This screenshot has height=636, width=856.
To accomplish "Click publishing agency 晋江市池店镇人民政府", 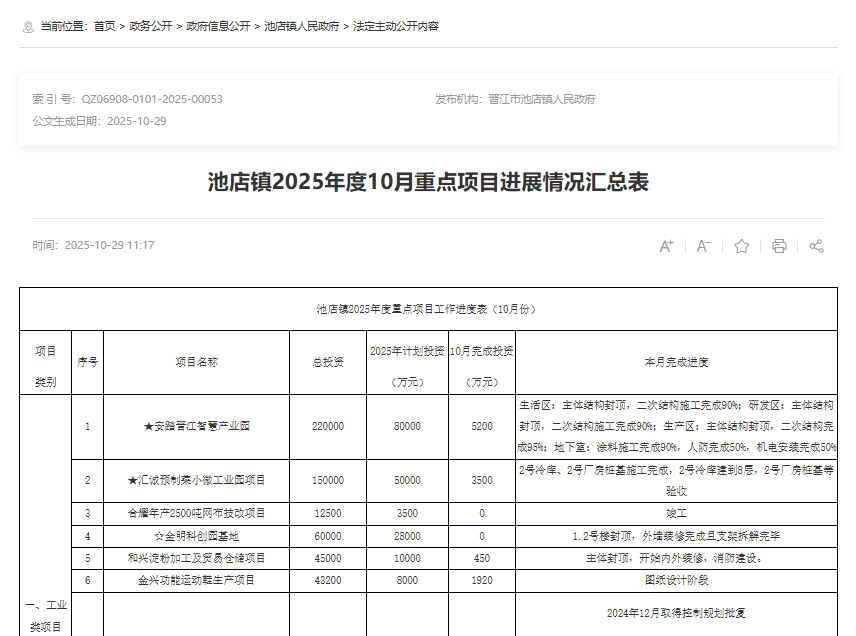I will pos(541,99).
